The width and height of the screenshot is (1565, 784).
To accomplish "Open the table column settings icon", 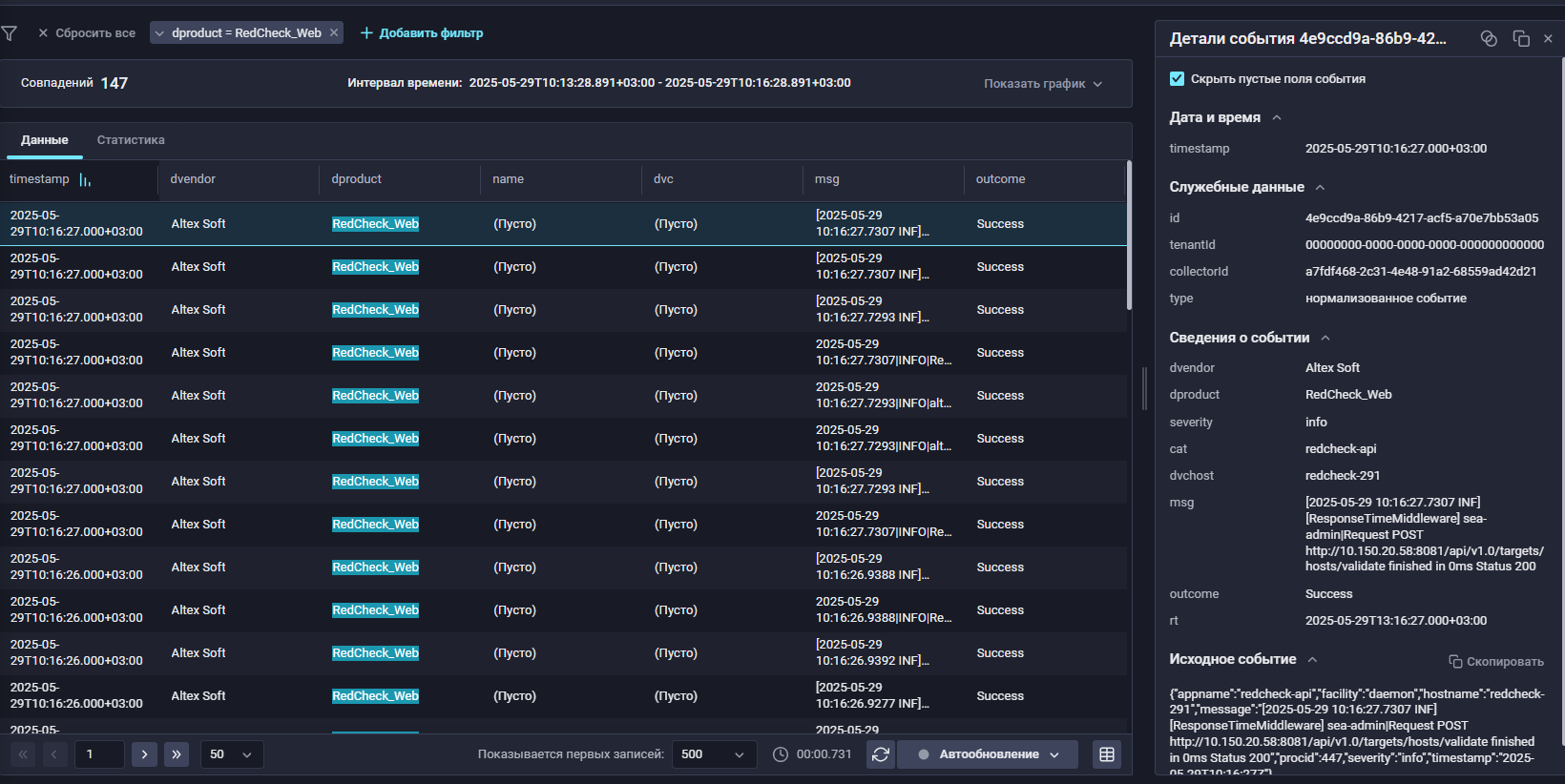I will coord(1107,754).
